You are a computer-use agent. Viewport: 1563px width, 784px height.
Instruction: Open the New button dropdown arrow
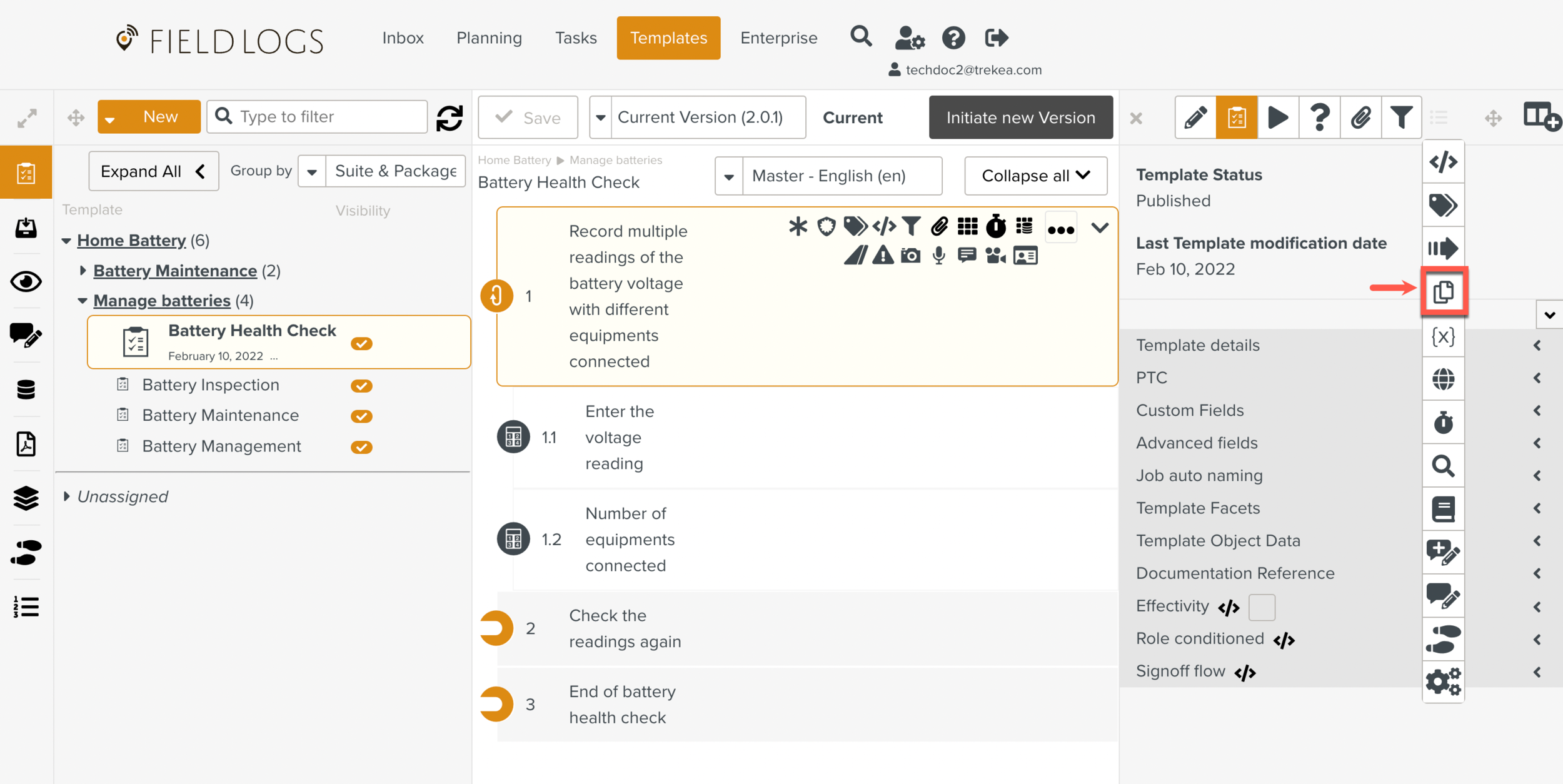(x=110, y=119)
